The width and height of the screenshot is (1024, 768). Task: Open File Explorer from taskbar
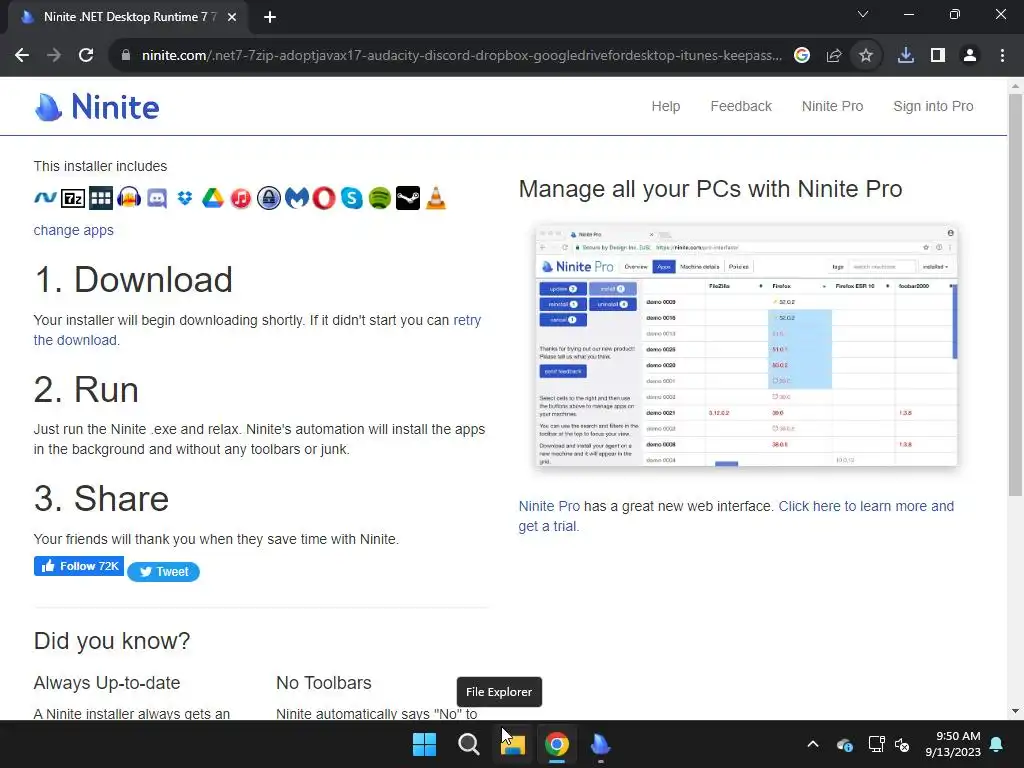(x=513, y=744)
